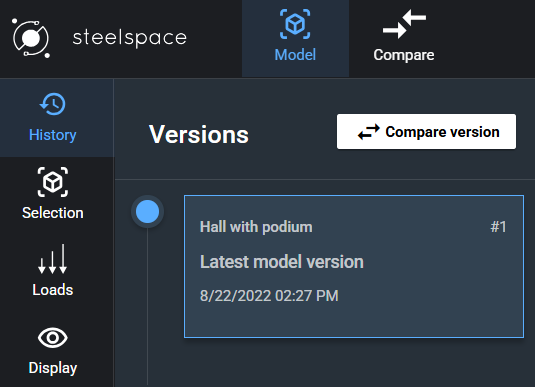
Task: Open the History sidebar panel
Action: [57, 118]
